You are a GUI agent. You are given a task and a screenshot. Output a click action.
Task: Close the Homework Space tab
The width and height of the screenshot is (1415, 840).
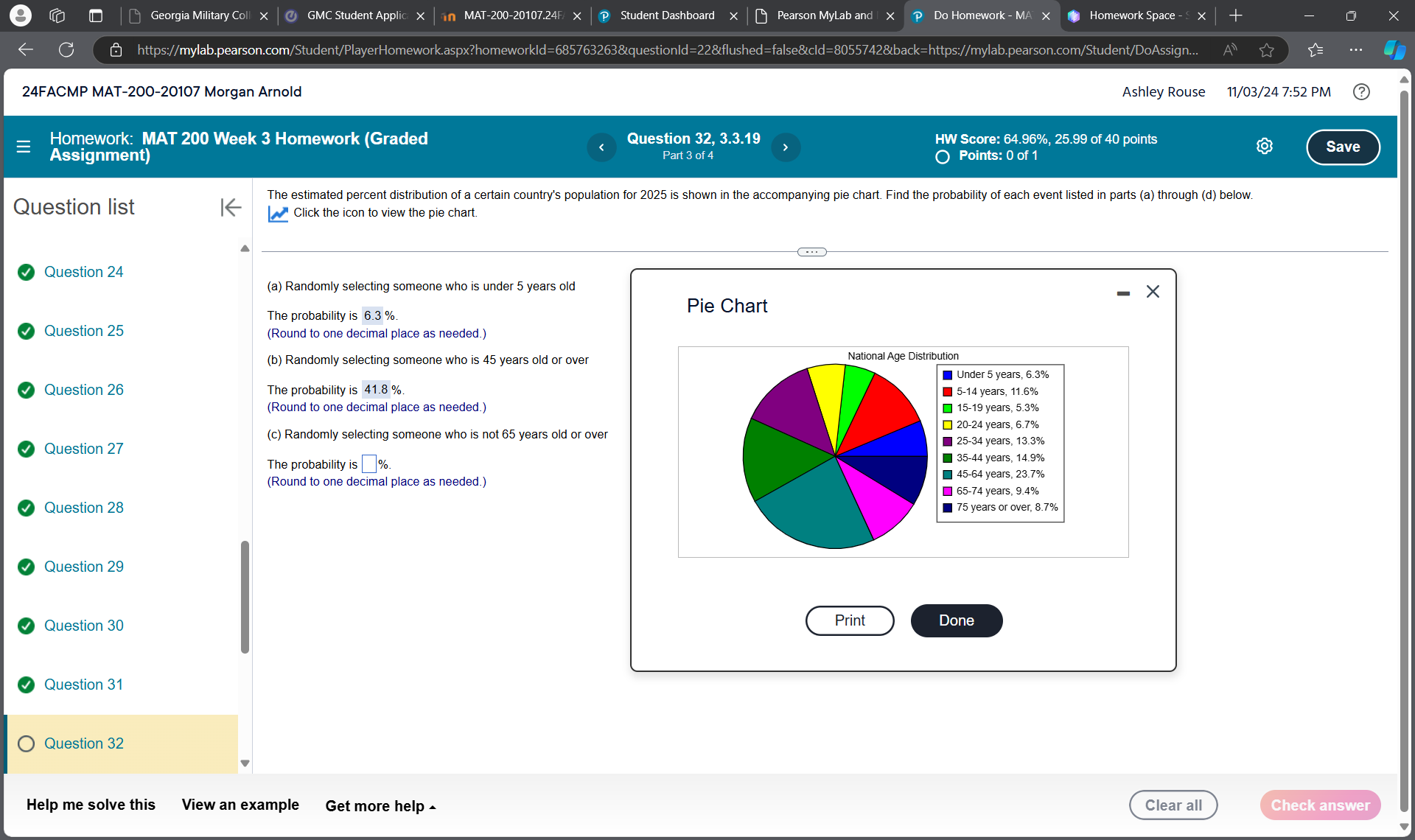[1202, 15]
